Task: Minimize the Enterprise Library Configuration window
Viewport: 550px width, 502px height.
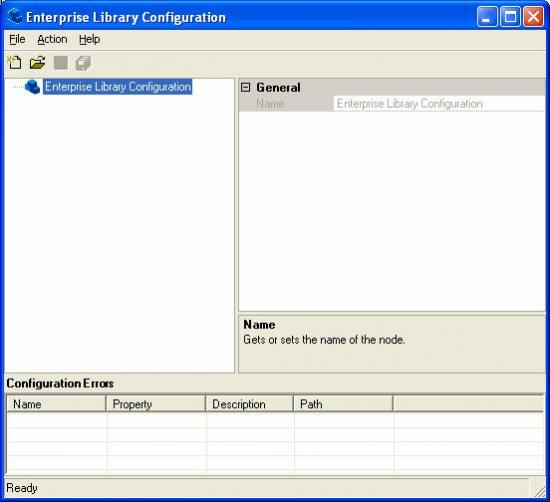Action: click(487, 16)
